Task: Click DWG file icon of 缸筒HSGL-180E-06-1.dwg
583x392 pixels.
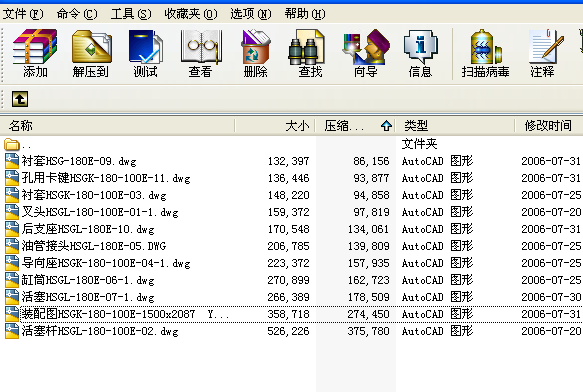Action: click(12, 280)
